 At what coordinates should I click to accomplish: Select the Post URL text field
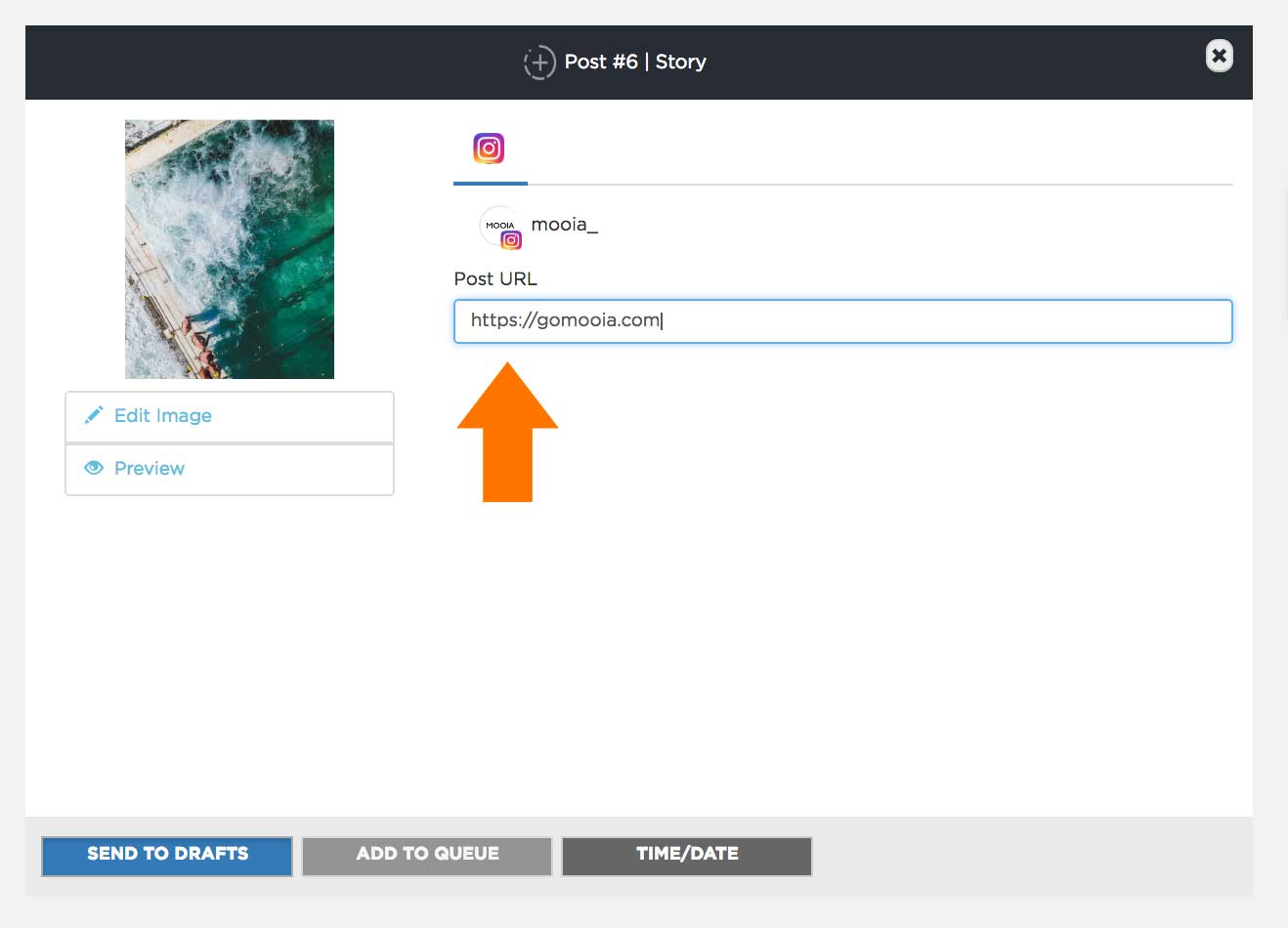pyautogui.click(x=842, y=320)
